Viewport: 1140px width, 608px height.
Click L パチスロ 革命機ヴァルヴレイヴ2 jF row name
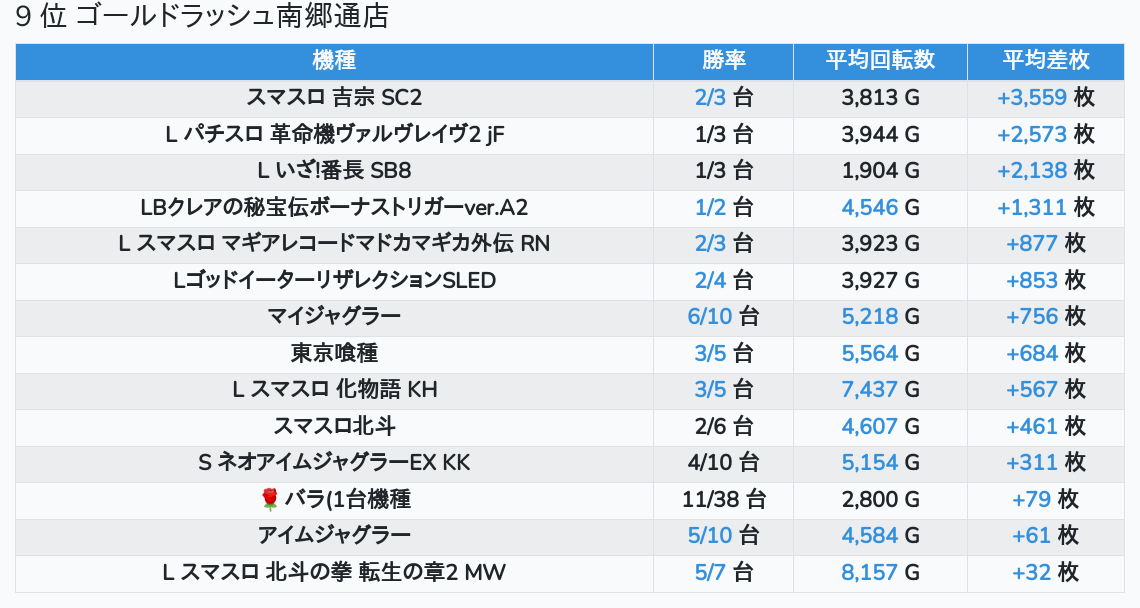pyautogui.click(x=334, y=134)
